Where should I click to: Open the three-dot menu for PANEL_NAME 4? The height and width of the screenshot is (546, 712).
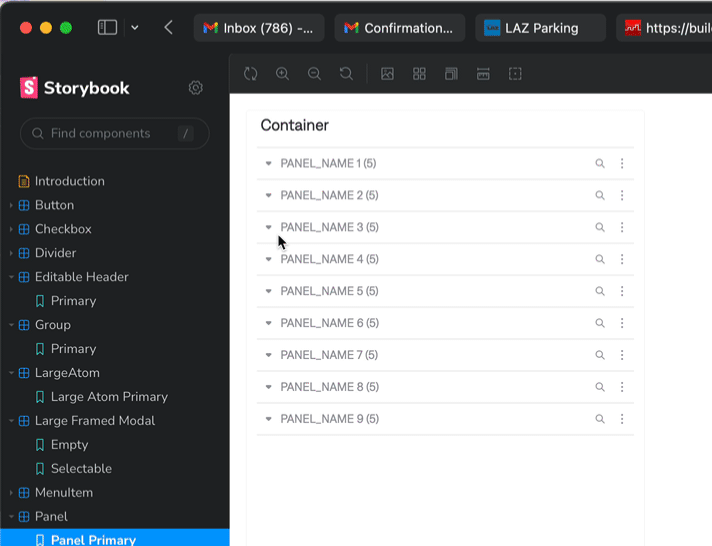click(622, 259)
